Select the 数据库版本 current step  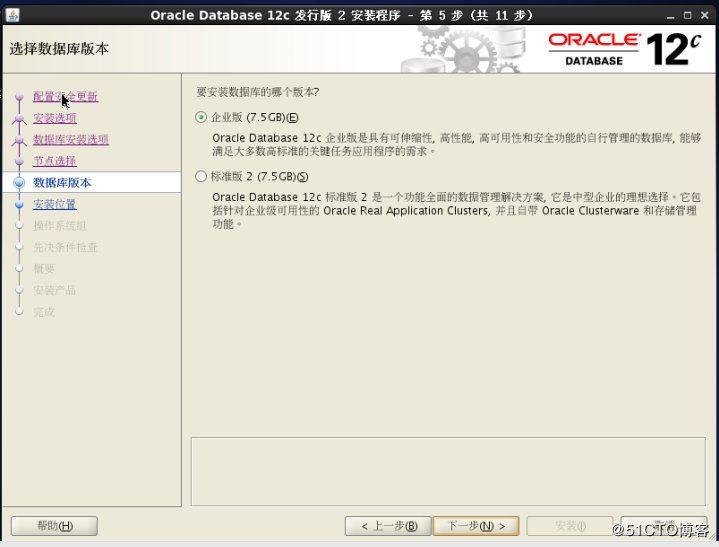(x=92, y=182)
